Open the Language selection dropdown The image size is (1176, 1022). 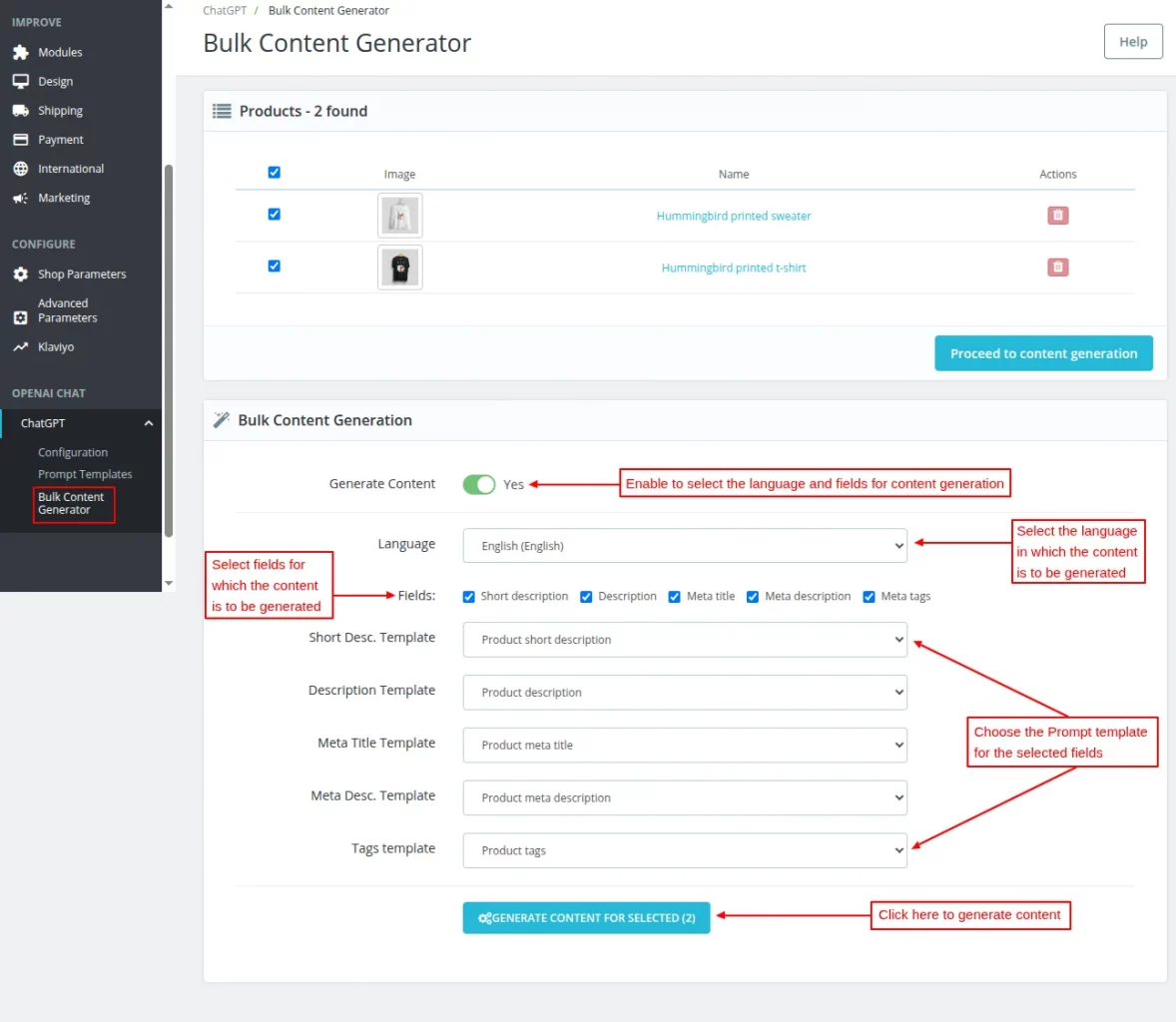click(685, 544)
